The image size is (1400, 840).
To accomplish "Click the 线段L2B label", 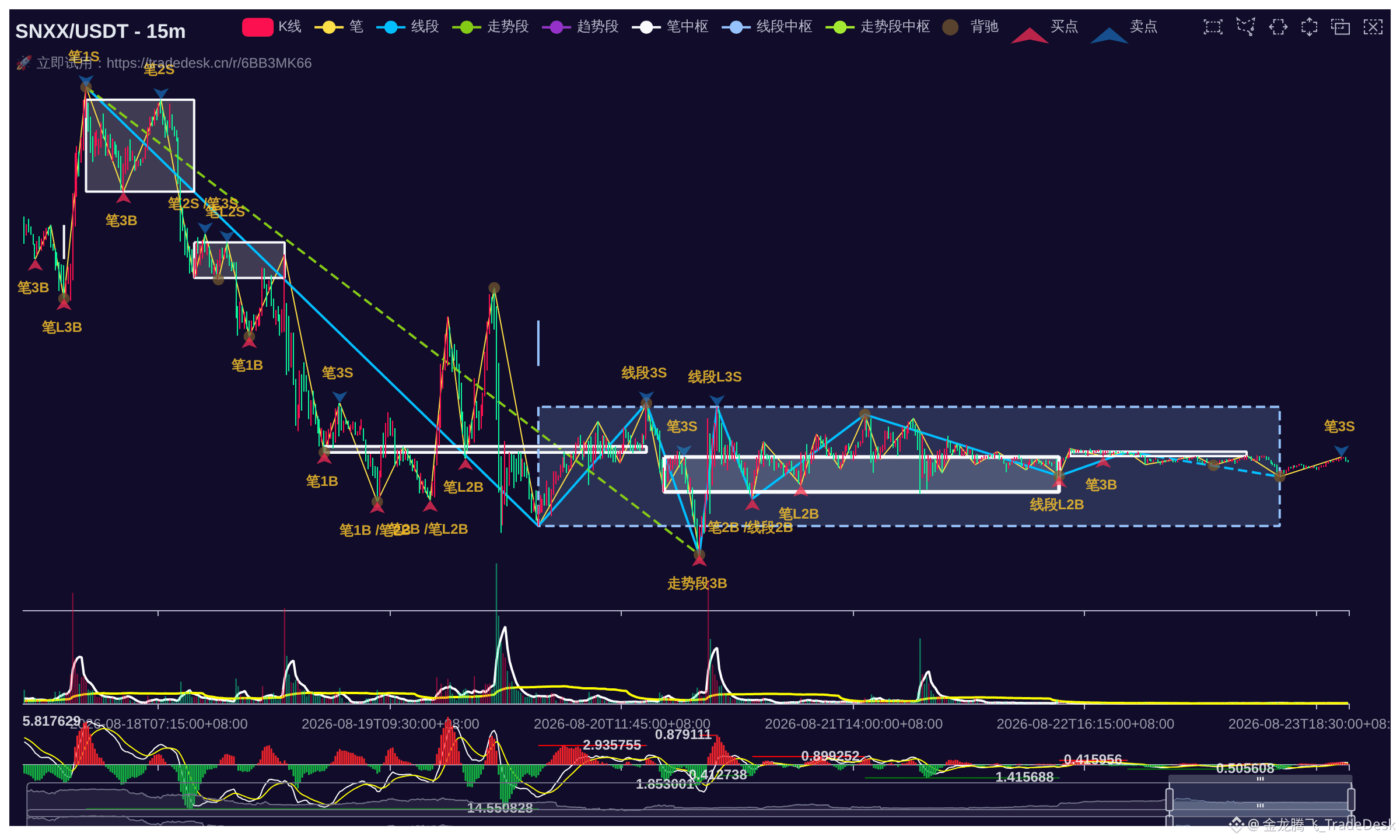I will click(1056, 505).
